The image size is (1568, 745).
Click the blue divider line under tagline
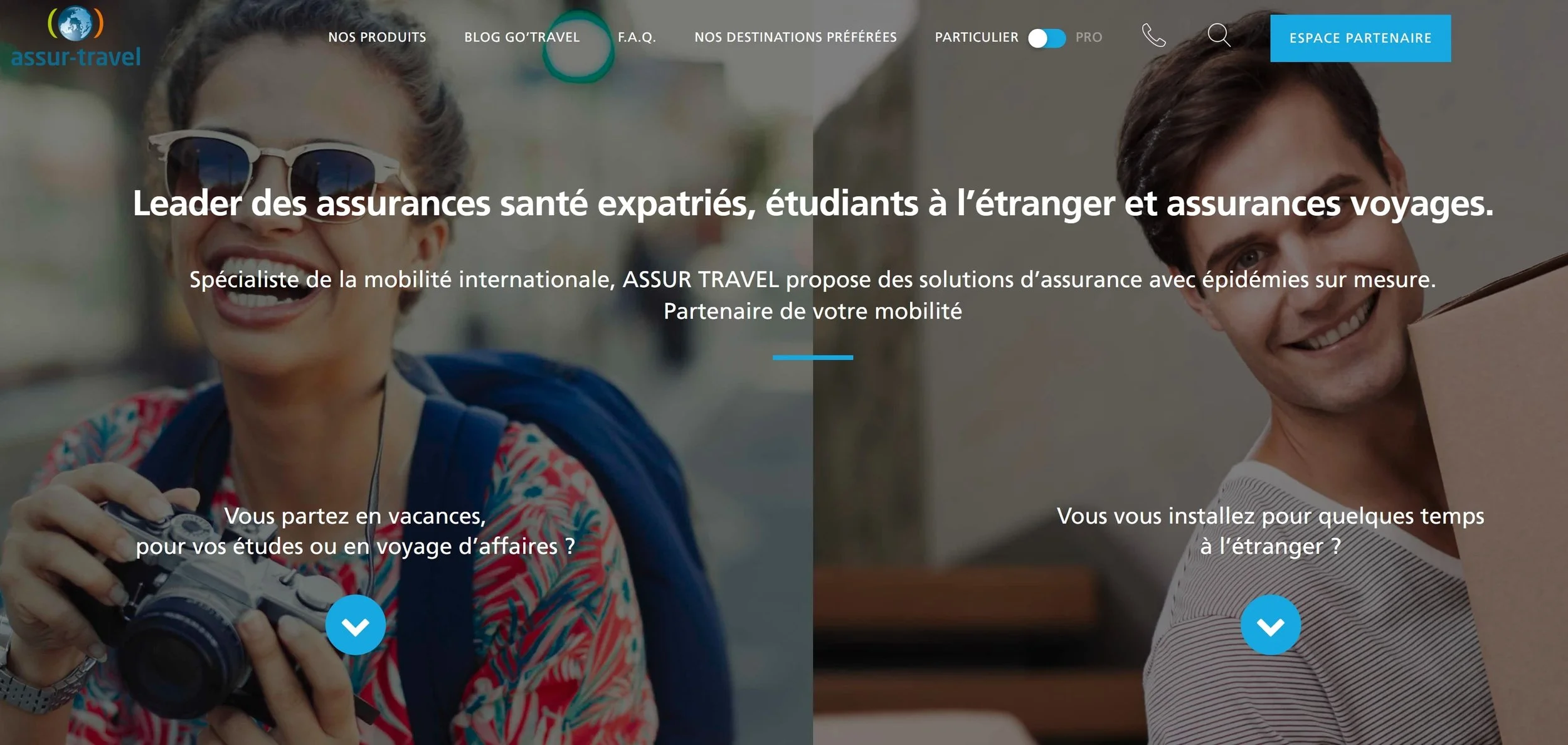813,357
